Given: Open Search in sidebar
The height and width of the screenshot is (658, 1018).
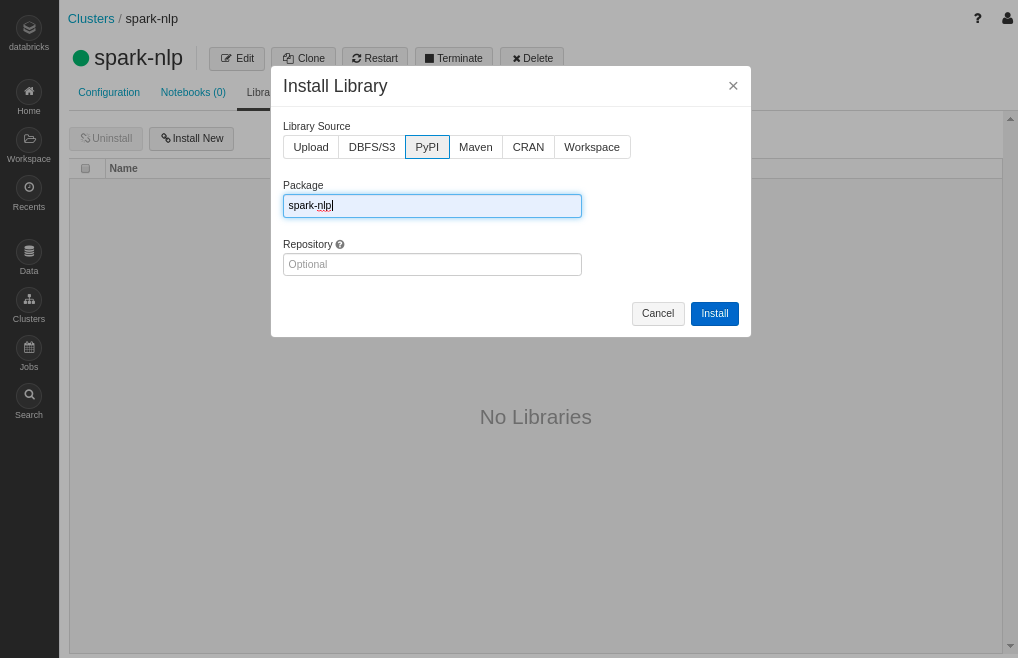Looking at the screenshot, I should 29,402.
